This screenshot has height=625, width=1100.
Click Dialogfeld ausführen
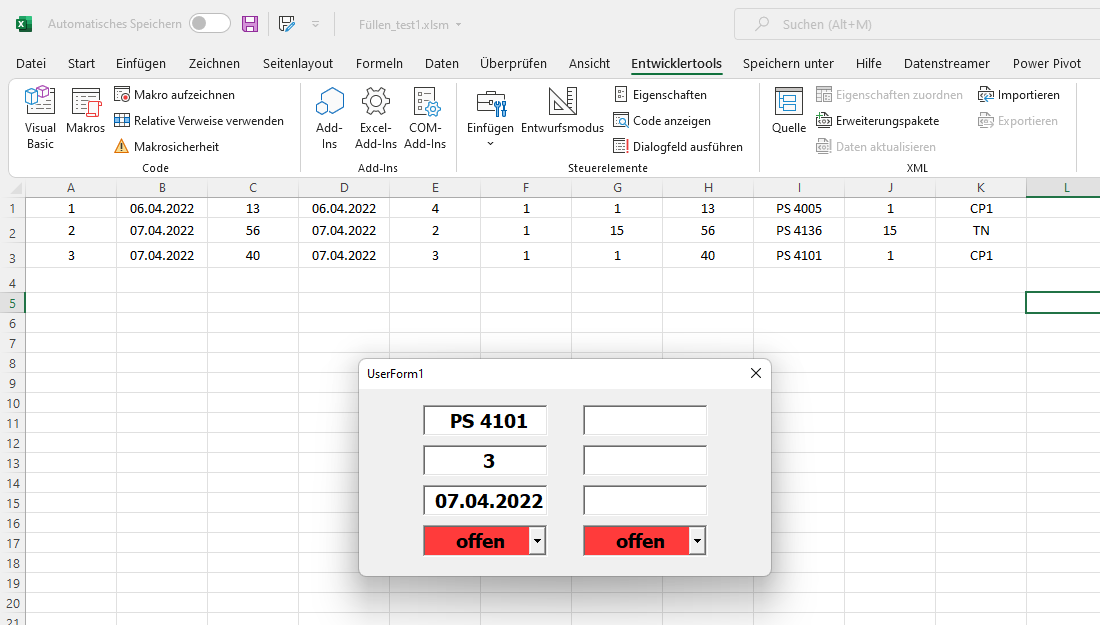click(678, 147)
